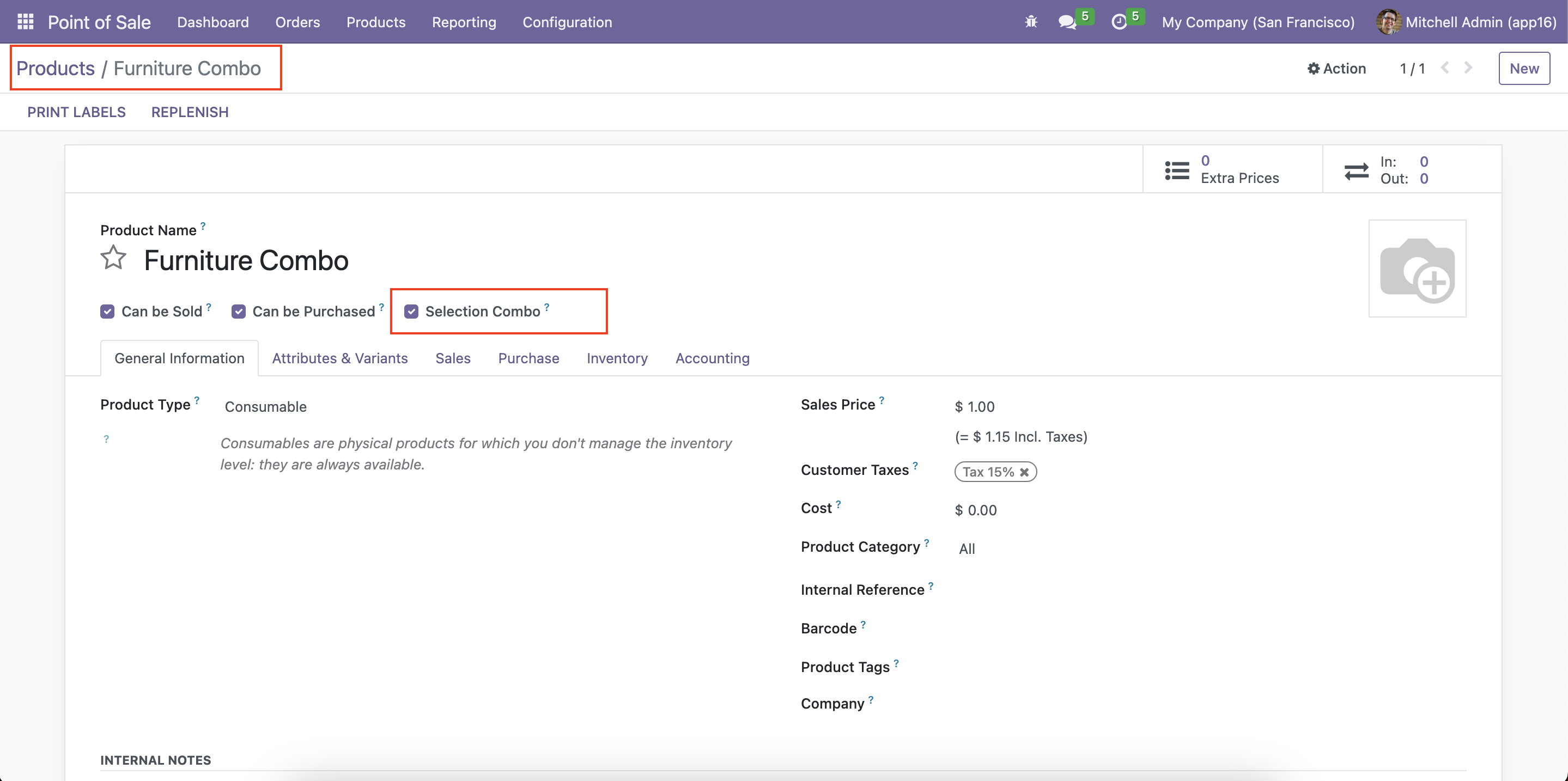Upload product image via camera placeholder
Screen dimensions: 1568x781
(x=1417, y=269)
